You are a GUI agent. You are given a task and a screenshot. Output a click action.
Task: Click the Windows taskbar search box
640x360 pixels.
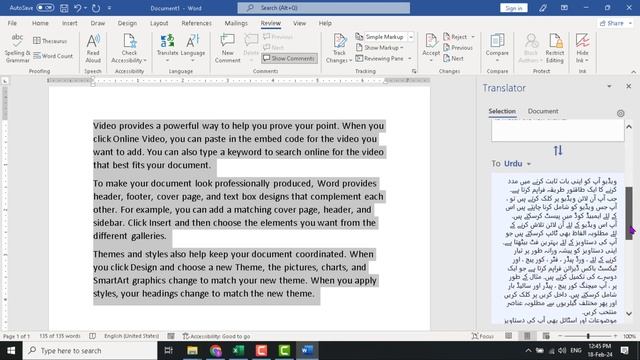tap(90, 351)
